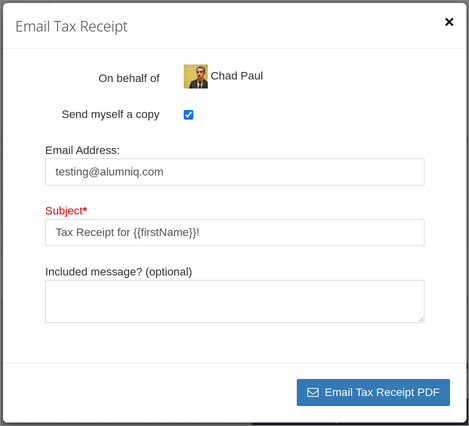The width and height of the screenshot is (469, 426).
Task: Click the 'Included message? (optional)' label
Action: tap(119, 272)
